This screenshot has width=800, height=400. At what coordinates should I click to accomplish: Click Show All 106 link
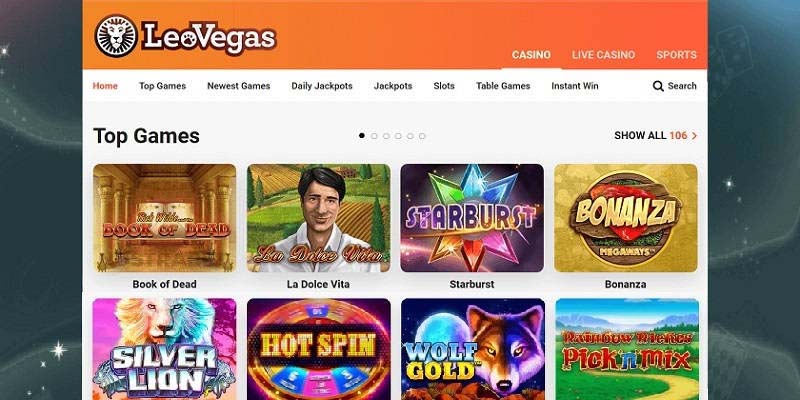pos(656,136)
